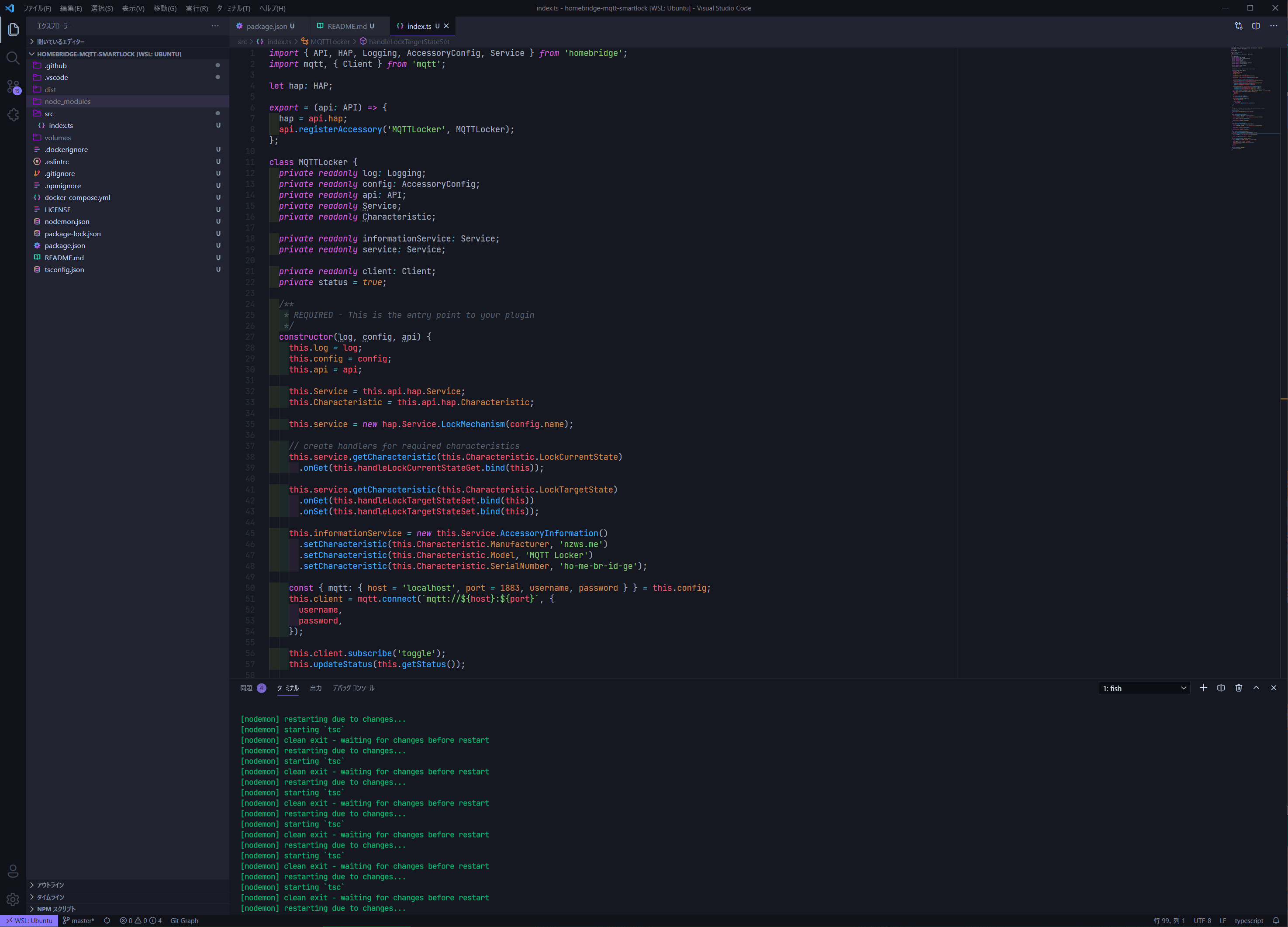1288x927 pixels.
Task: Add a new terminal with plus icon
Action: click(1203, 688)
